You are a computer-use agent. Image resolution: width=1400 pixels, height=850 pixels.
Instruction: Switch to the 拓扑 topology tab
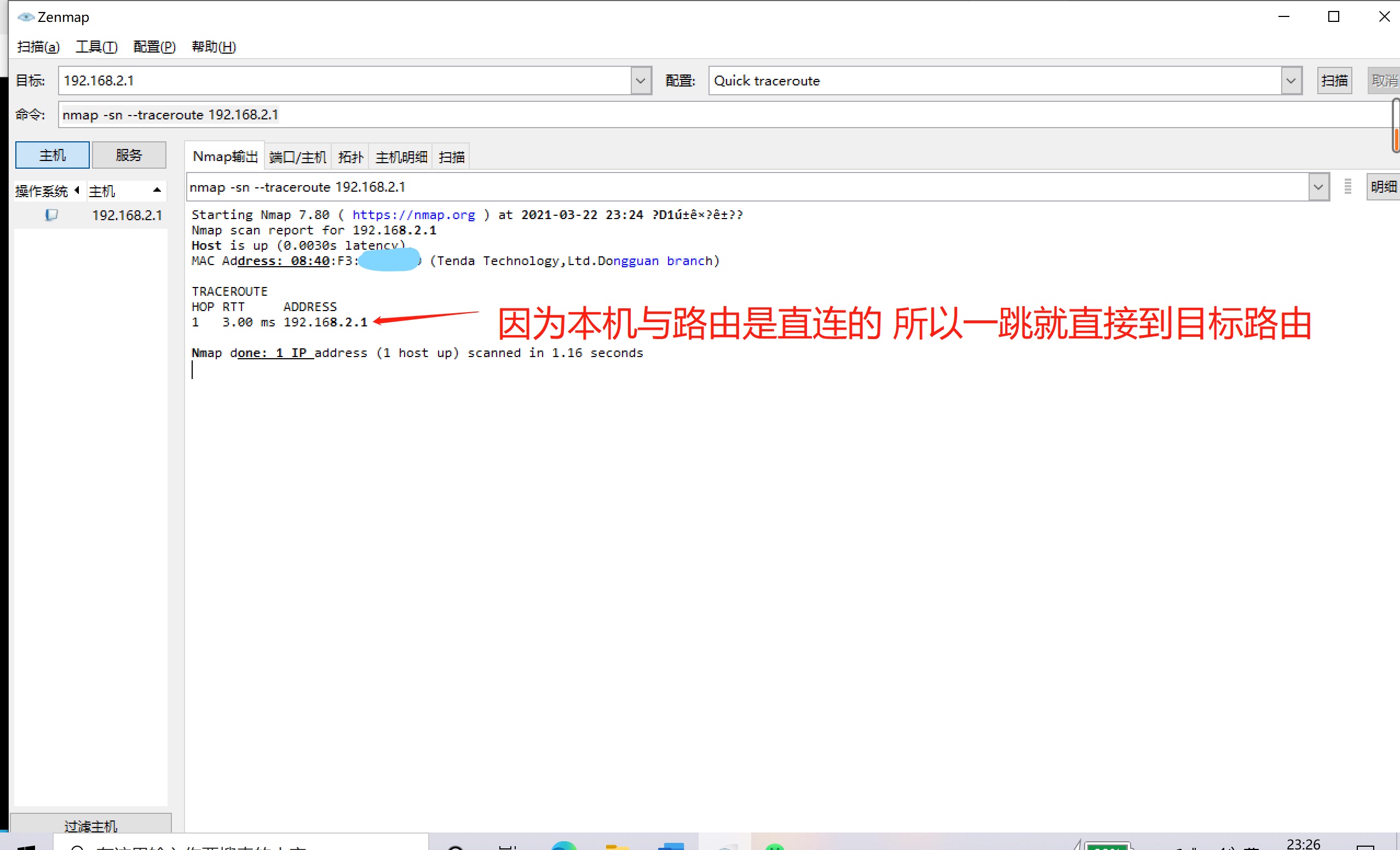tap(350, 157)
